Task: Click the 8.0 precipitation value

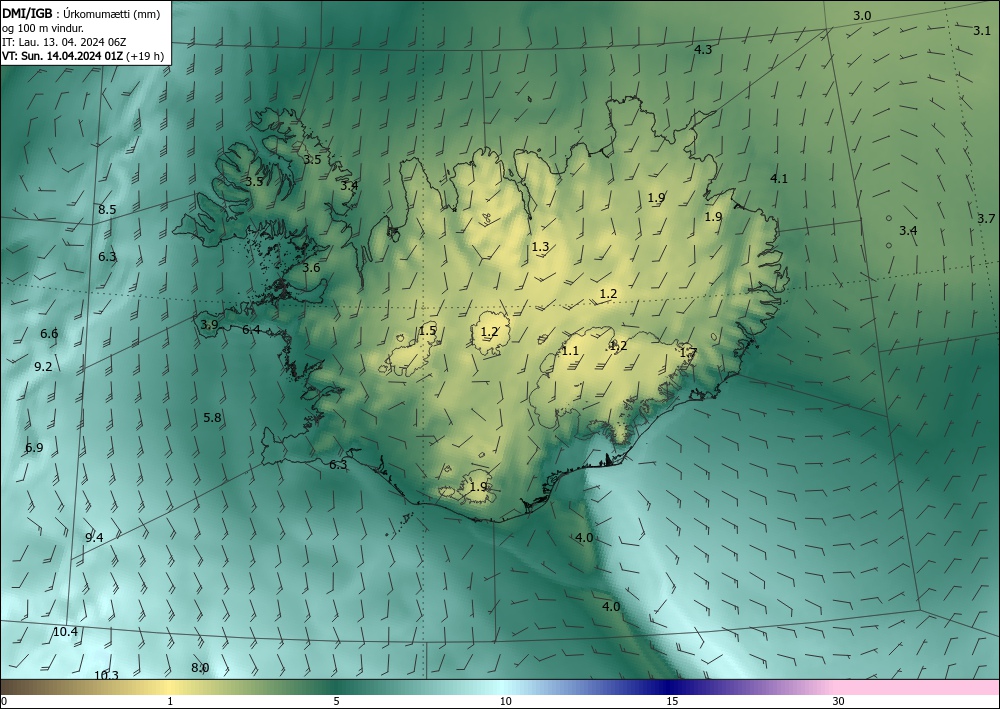Action: tap(200, 668)
